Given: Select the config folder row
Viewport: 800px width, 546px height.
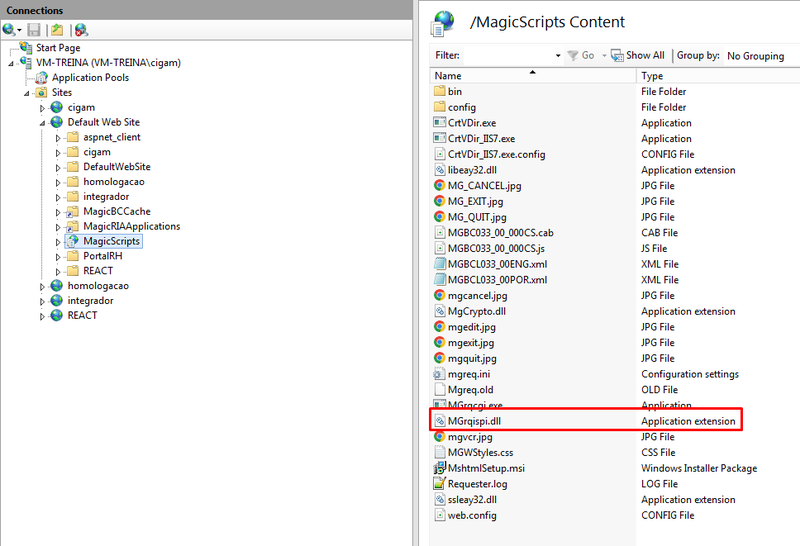Looking at the screenshot, I should tap(462, 107).
